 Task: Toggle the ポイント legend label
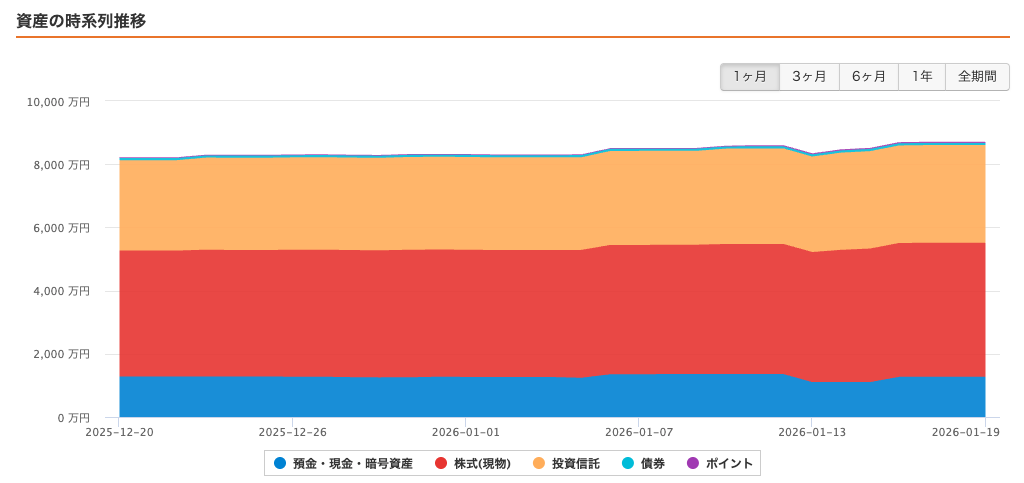click(x=729, y=464)
